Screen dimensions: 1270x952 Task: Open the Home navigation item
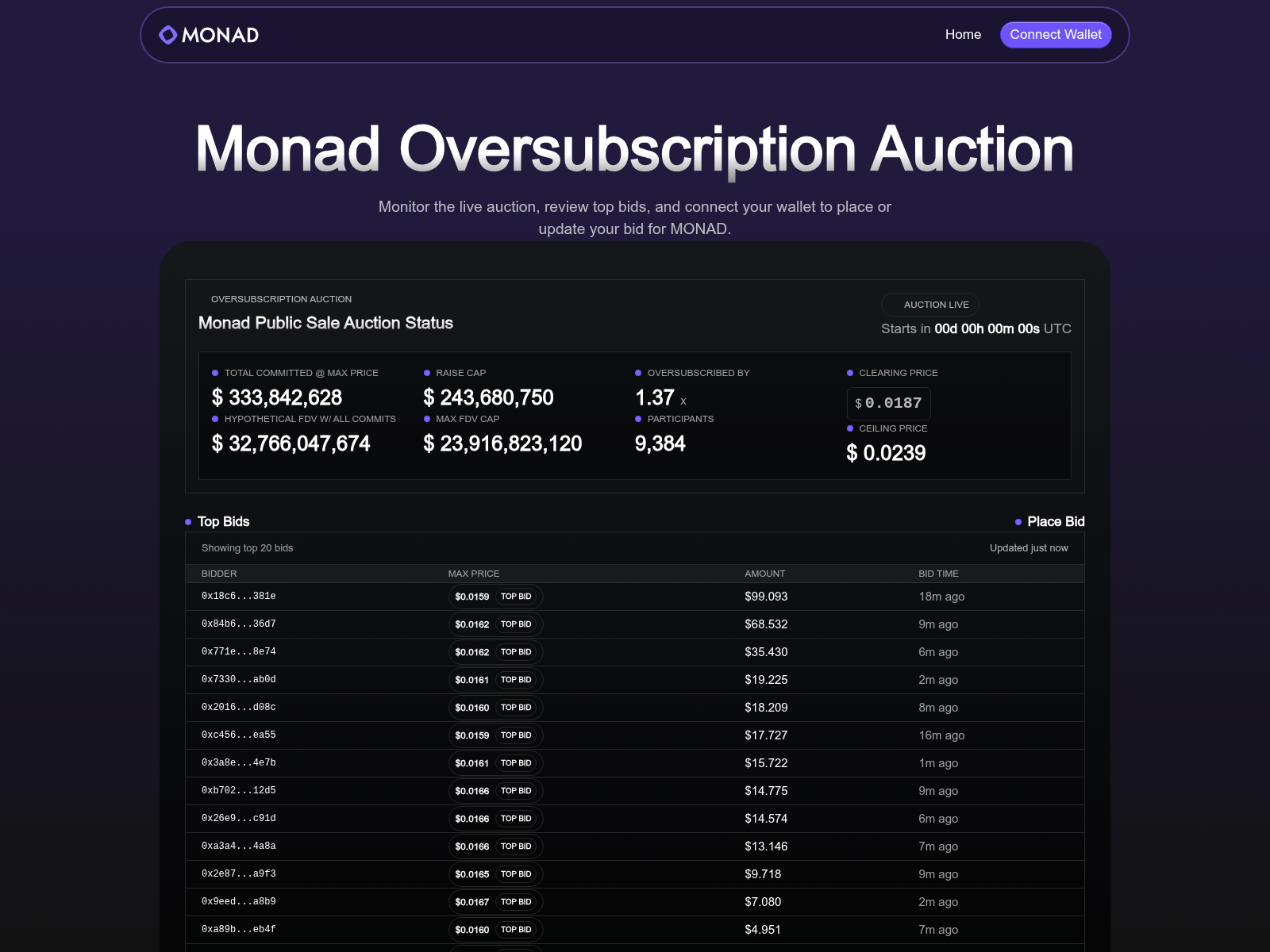point(963,34)
